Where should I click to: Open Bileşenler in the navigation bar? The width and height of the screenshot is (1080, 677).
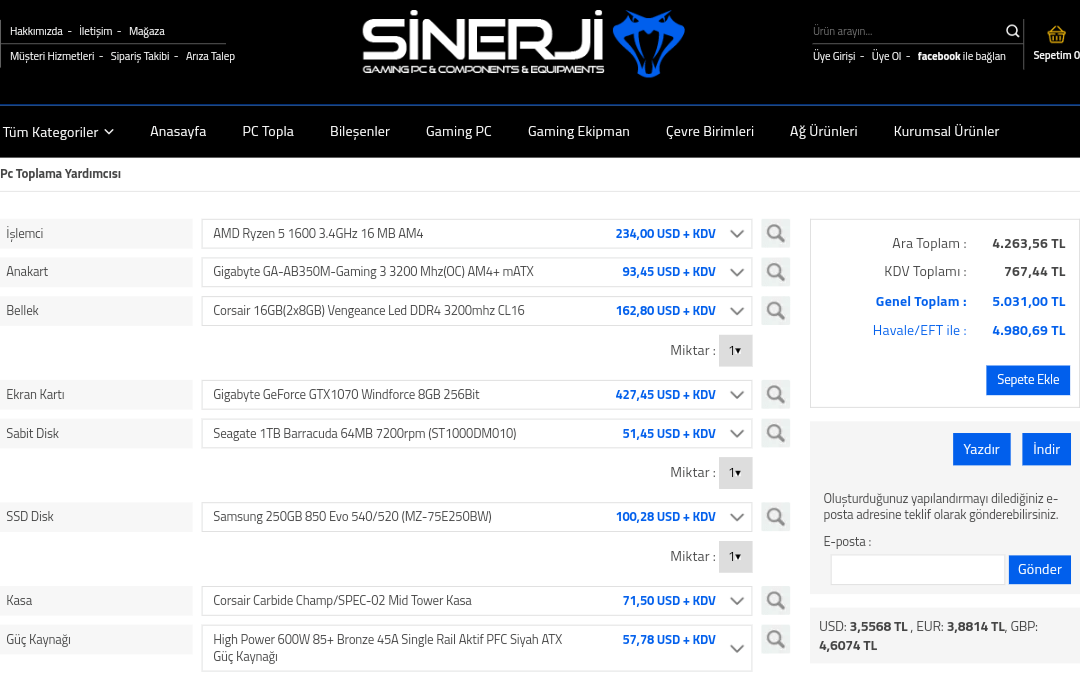360,131
